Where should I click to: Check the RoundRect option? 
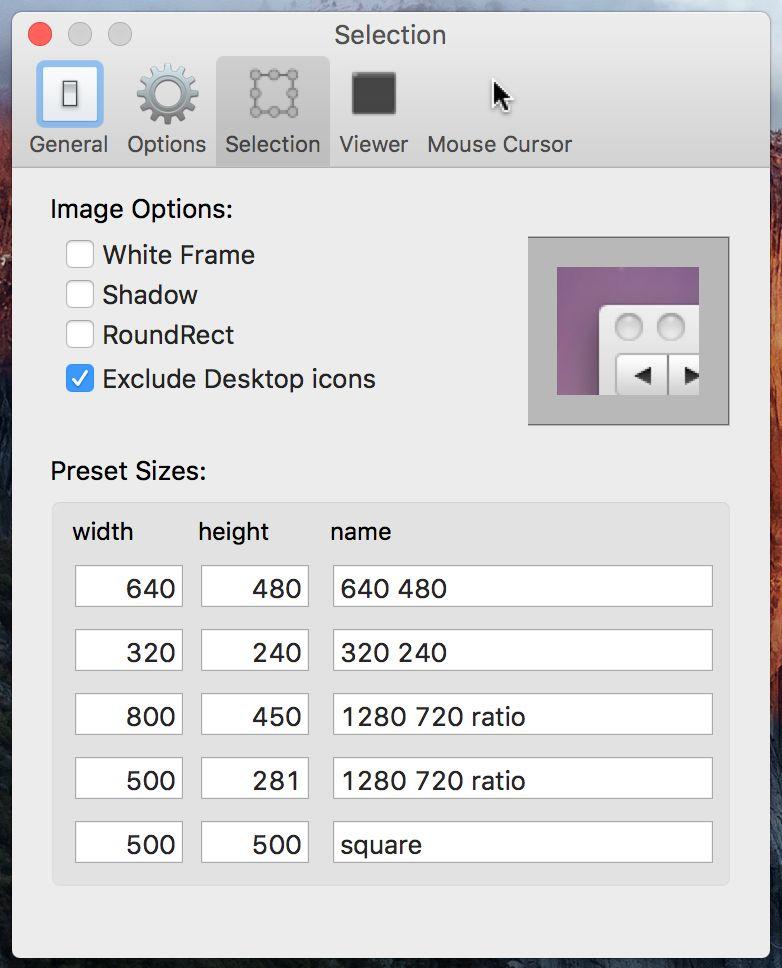pyautogui.click(x=80, y=335)
